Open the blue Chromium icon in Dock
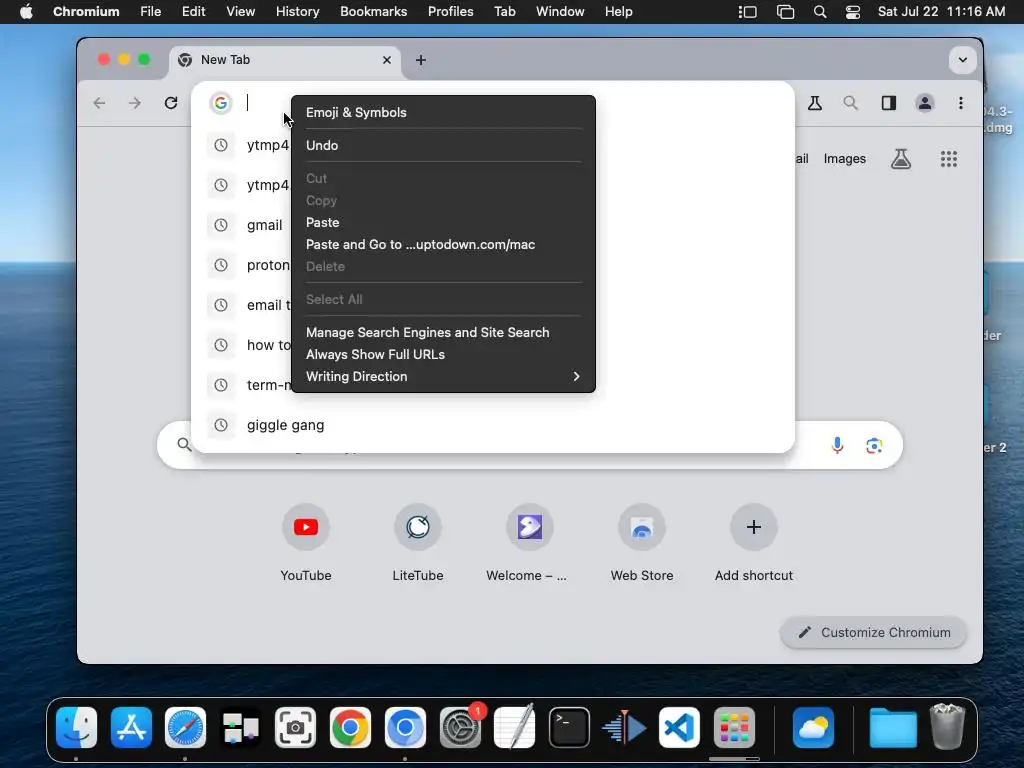The height and width of the screenshot is (768, 1024). pyautogui.click(x=405, y=728)
